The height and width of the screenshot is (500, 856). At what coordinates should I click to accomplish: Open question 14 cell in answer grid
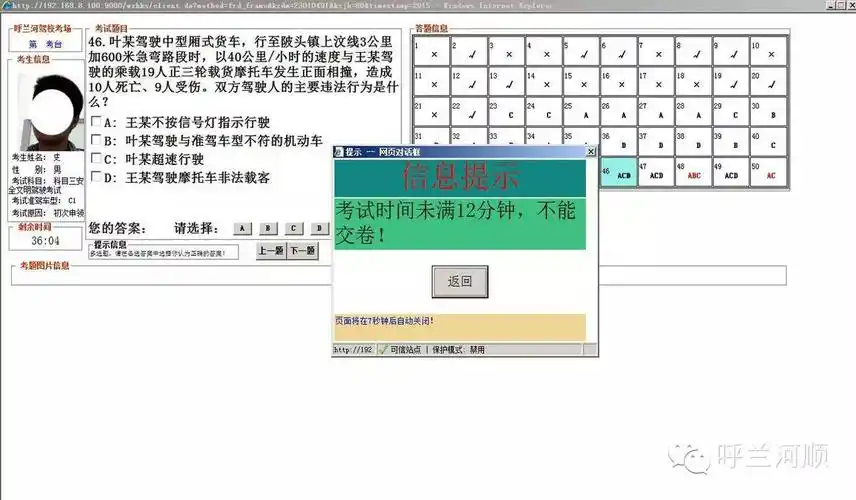pyautogui.click(x=544, y=81)
